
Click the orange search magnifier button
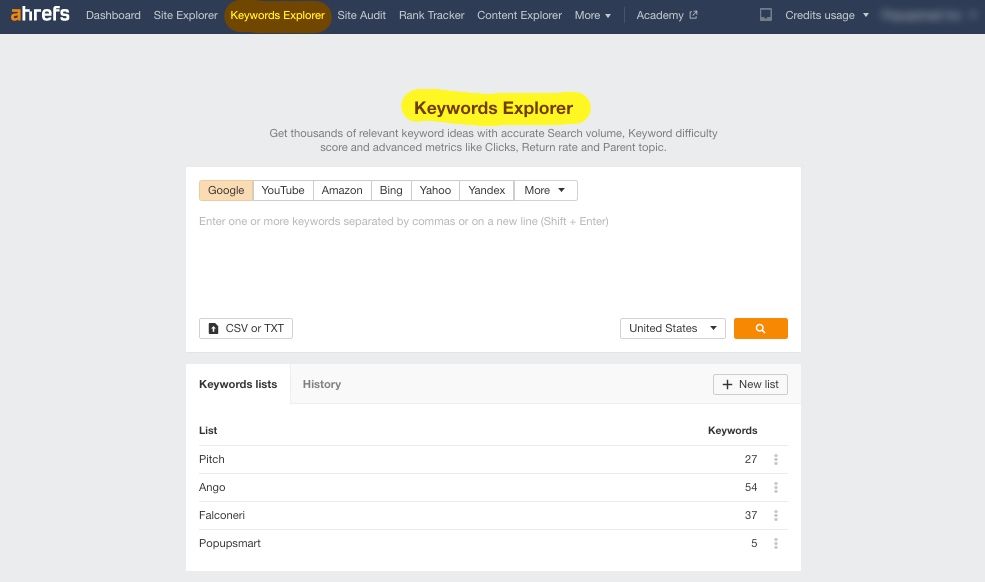tap(760, 328)
